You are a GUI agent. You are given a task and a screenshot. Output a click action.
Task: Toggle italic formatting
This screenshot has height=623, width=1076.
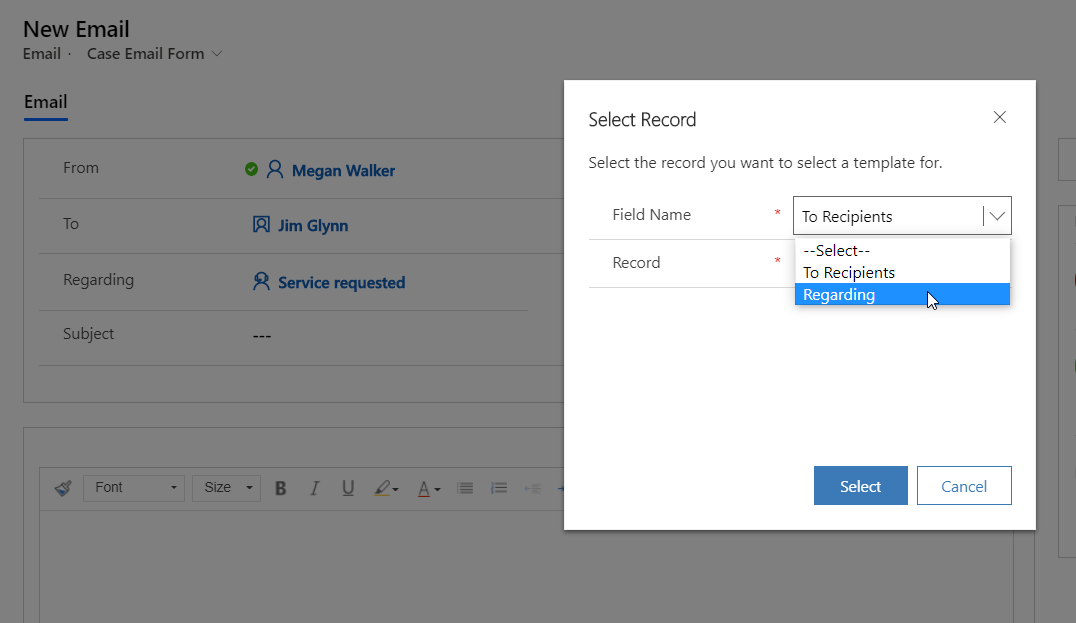pos(314,488)
